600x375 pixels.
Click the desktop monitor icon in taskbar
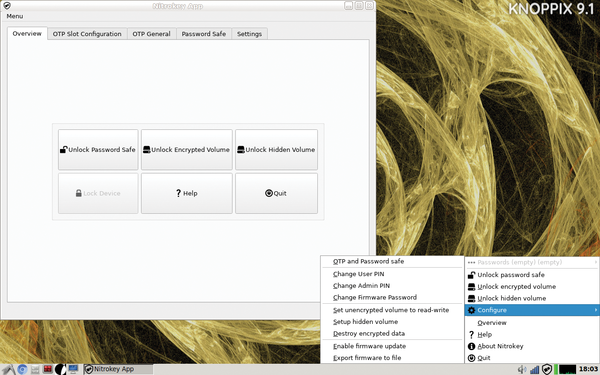point(73,369)
